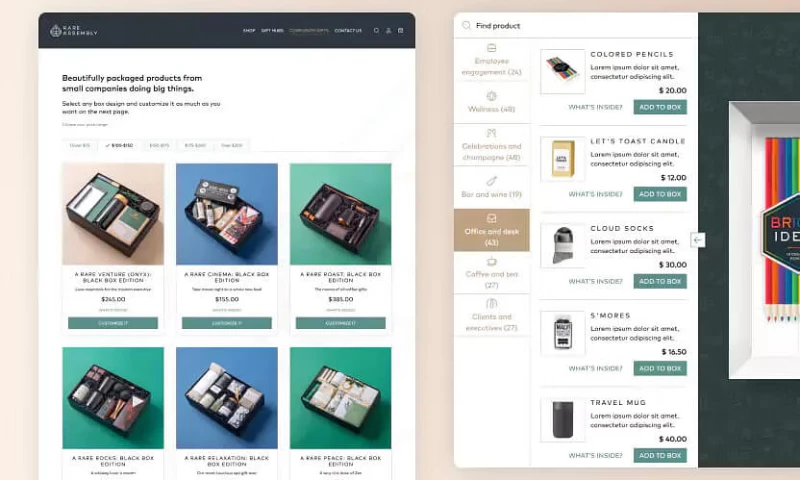Open What's Inside link under A Rare Cinema
The height and width of the screenshot is (480, 800).
227,310
